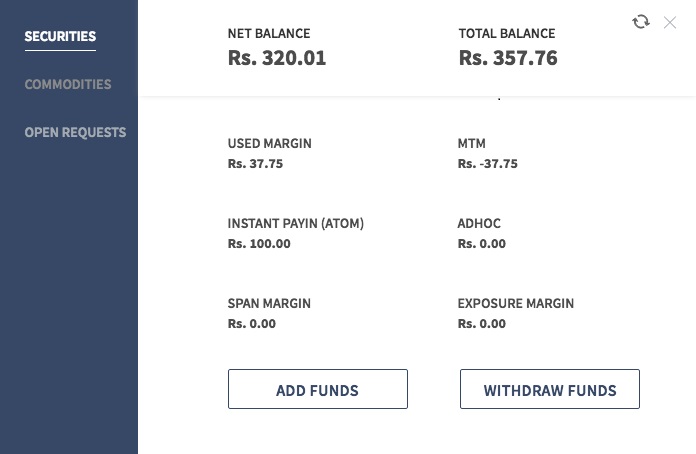Click the MTM label

pyautogui.click(x=471, y=144)
